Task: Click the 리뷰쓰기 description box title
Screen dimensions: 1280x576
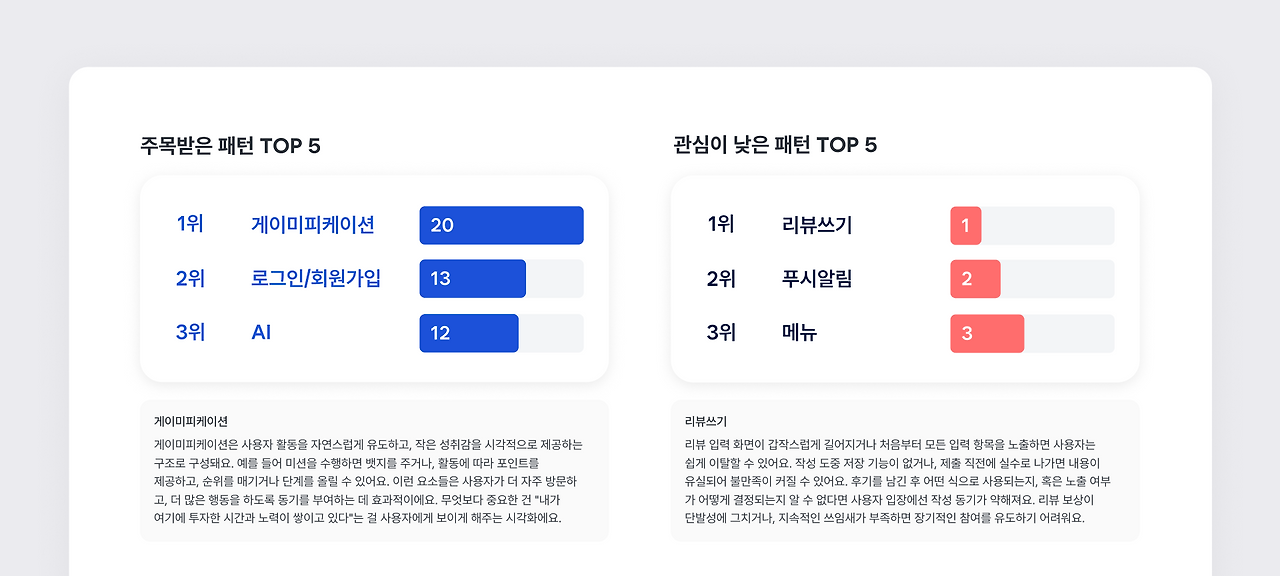Action: (x=706, y=421)
